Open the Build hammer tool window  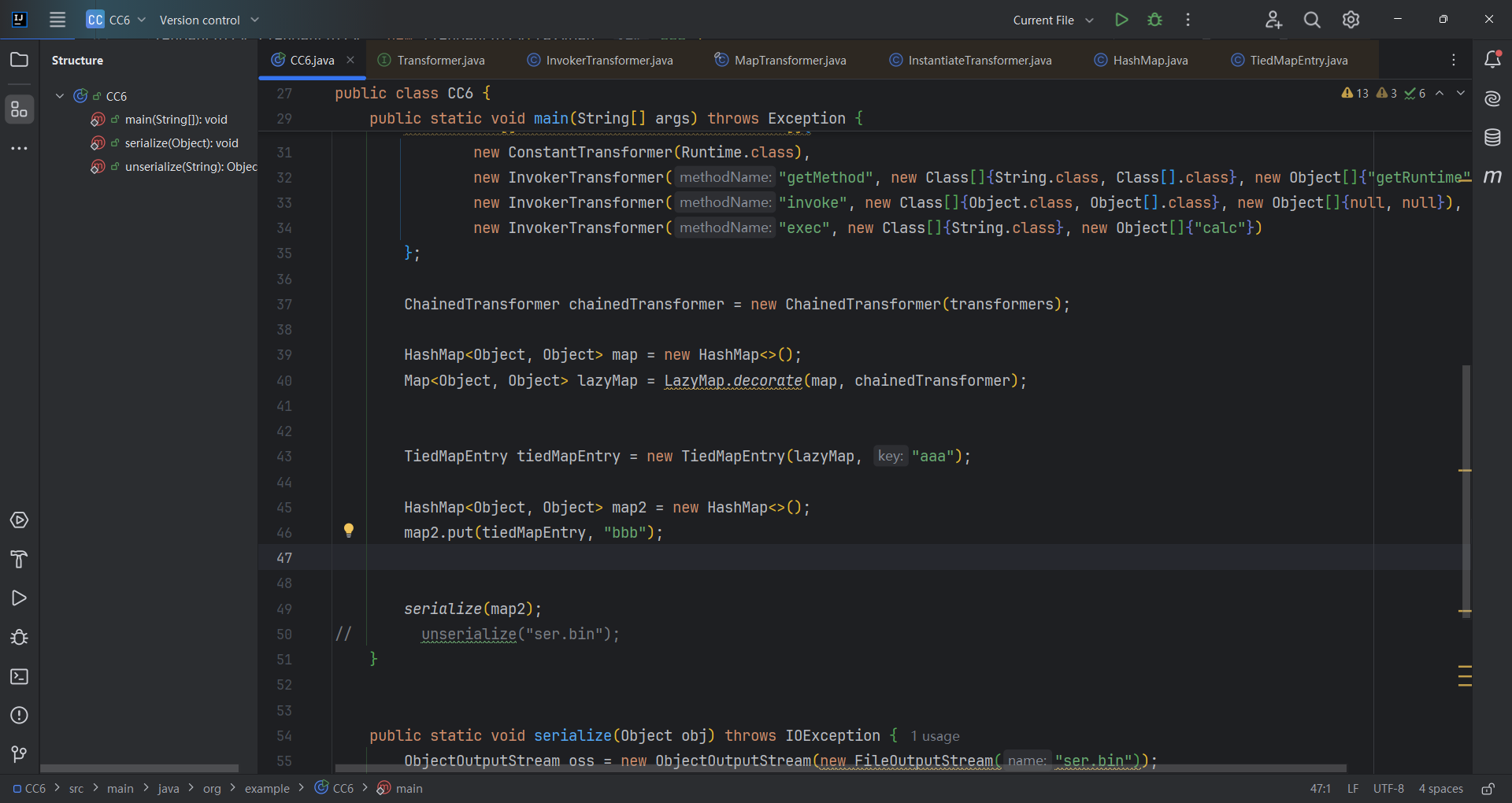coord(19,560)
